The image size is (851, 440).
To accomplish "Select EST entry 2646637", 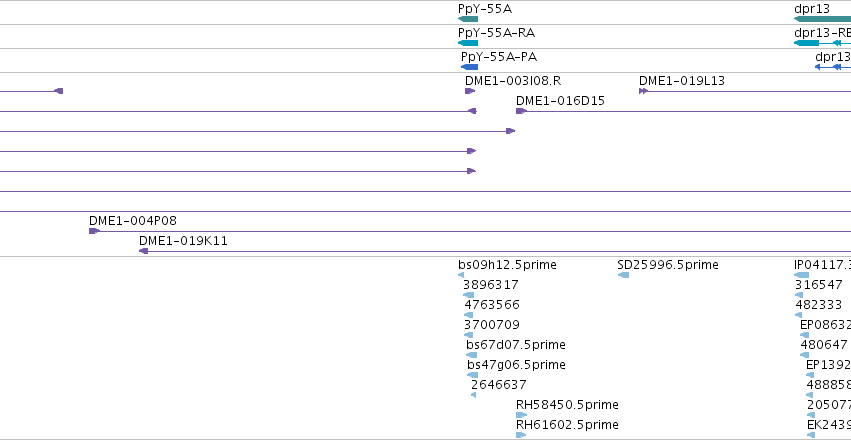I will [499, 385].
